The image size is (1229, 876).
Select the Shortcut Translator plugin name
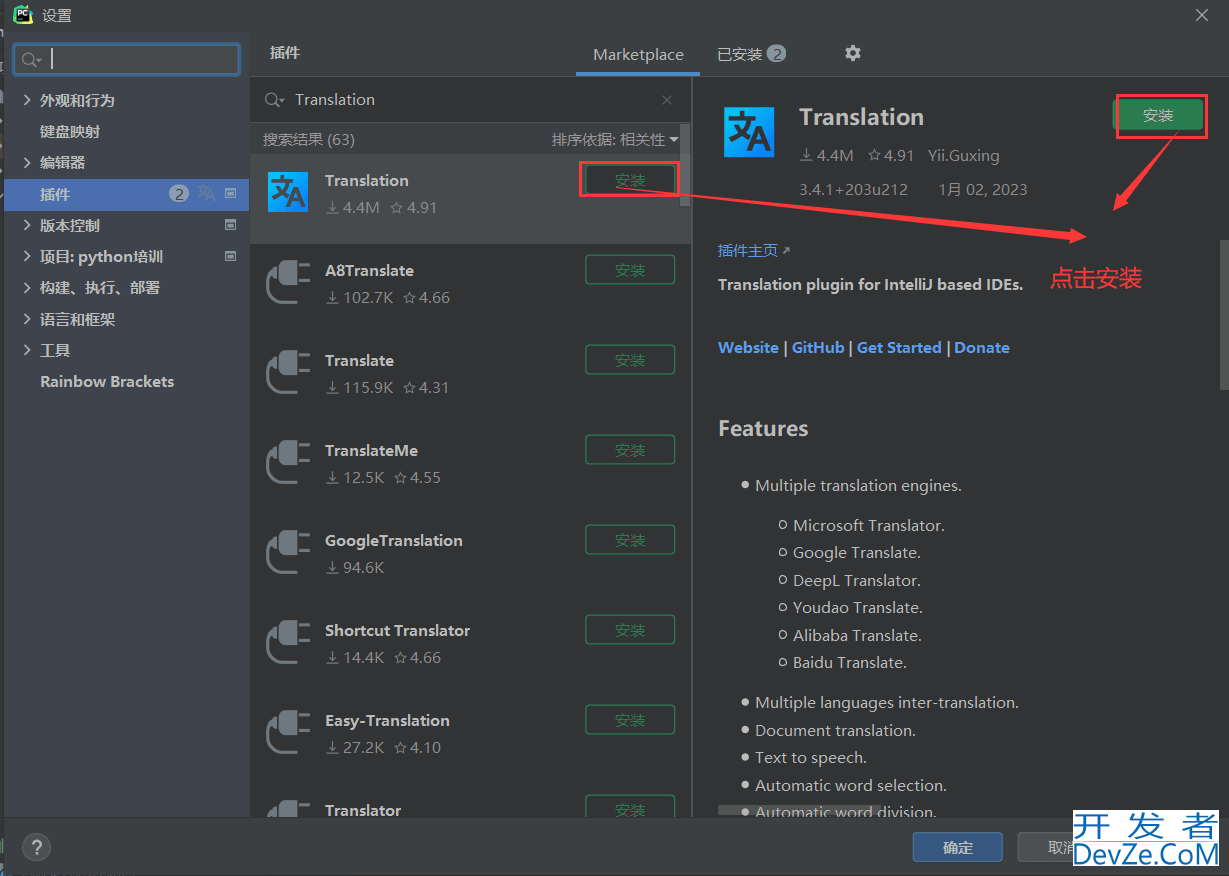[x=397, y=630]
